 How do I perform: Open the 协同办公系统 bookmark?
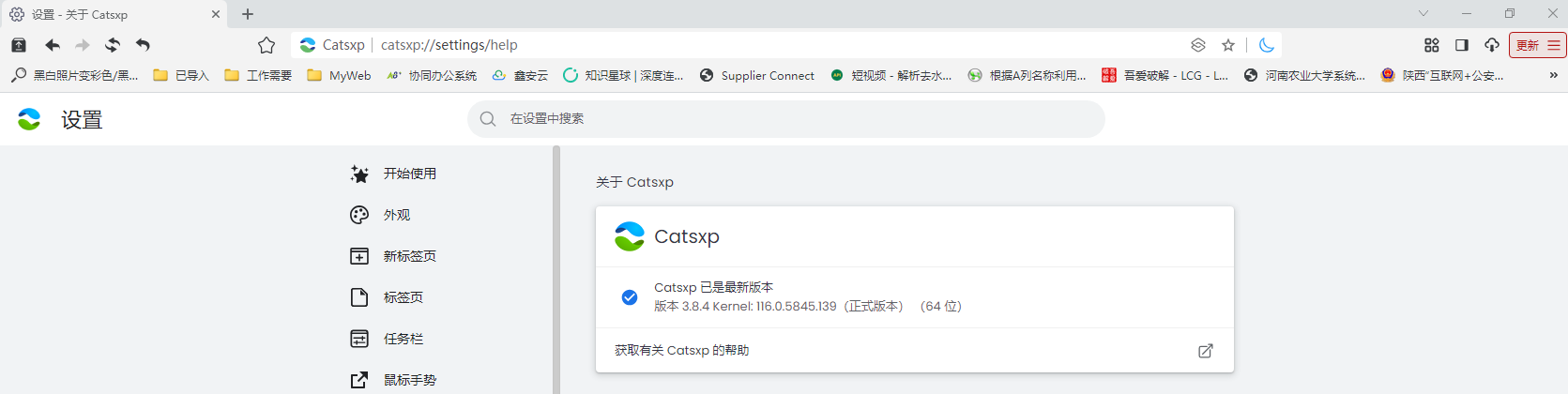432,75
